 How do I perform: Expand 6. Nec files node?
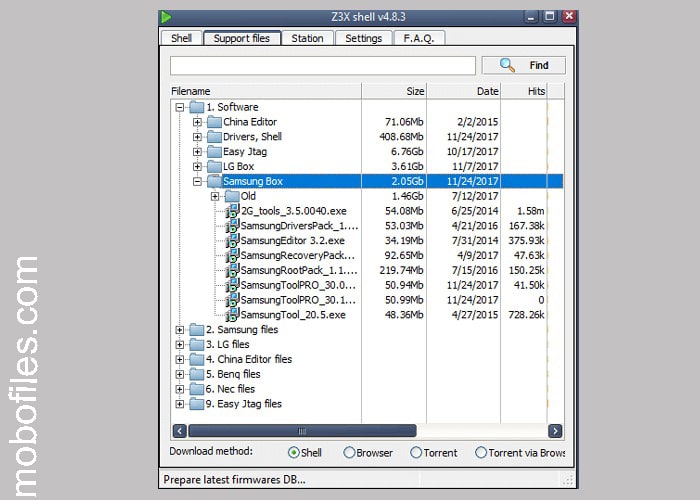[179, 389]
